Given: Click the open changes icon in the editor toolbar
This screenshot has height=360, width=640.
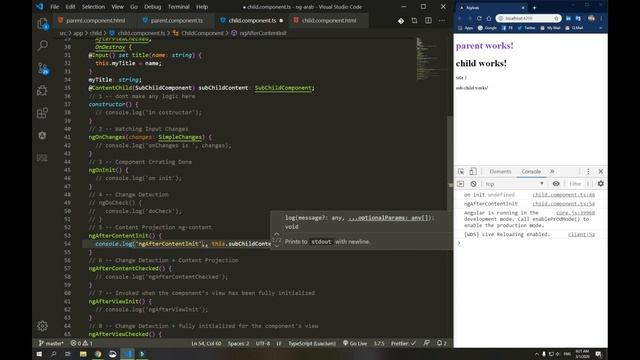Looking at the screenshot, I should tap(414, 20).
